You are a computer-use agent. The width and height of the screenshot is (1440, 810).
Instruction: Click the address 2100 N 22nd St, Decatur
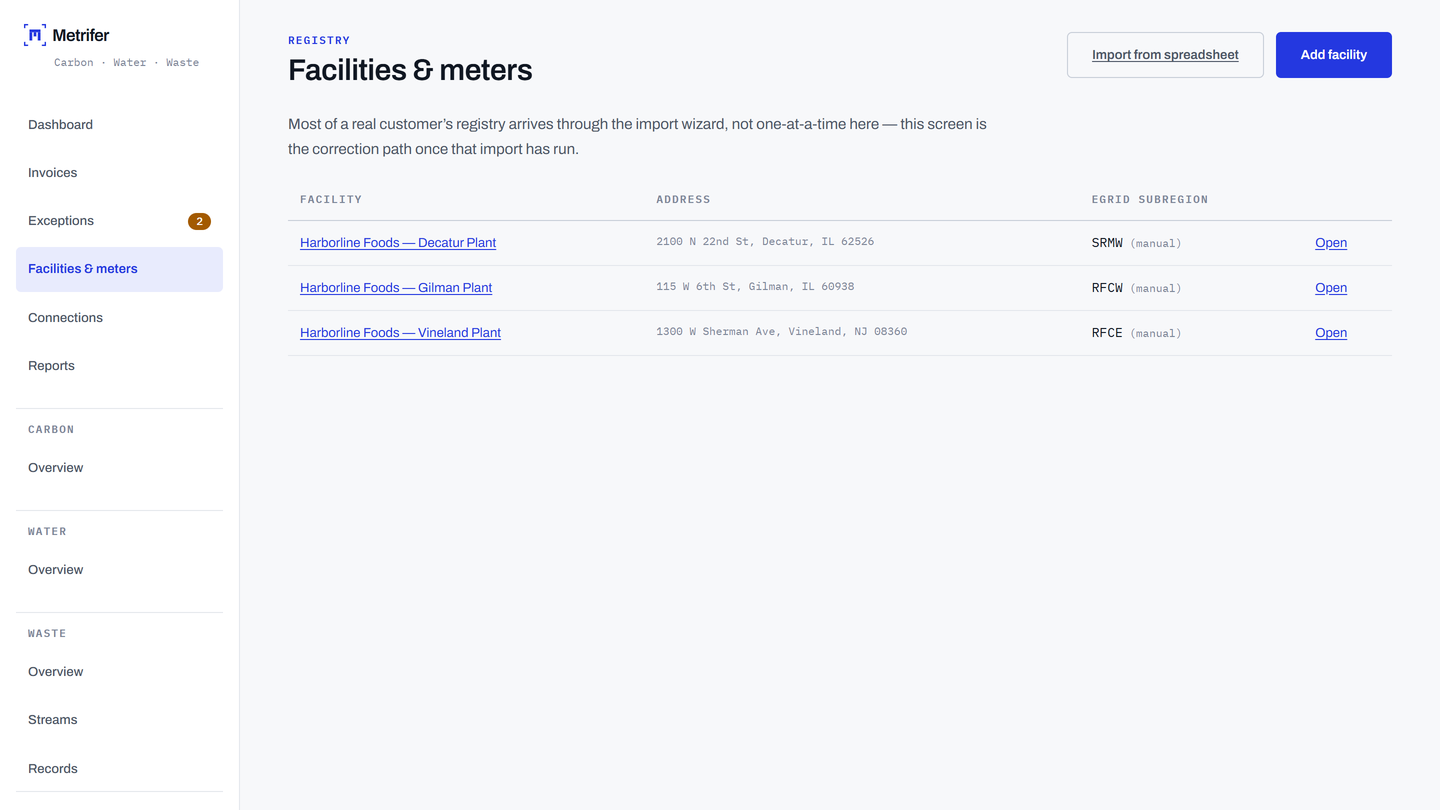pyautogui.click(x=765, y=242)
